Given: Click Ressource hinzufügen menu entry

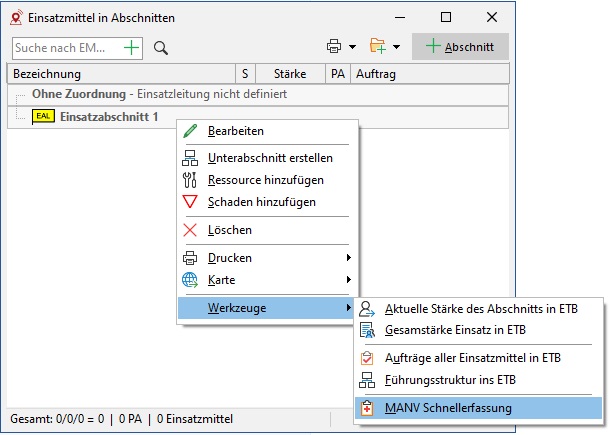Looking at the screenshot, I should point(265,180).
